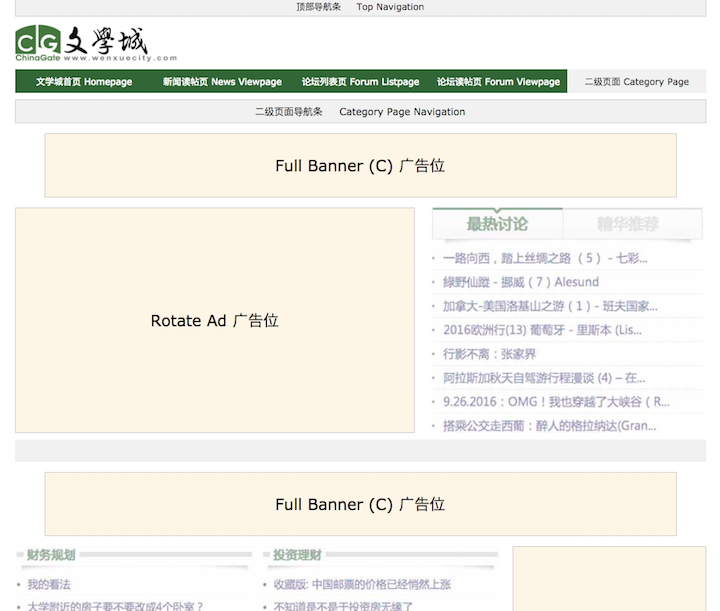The width and height of the screenshot is (720, 611).
Task: Open the 行影不离：张家界 post
Action: [x=489, y=354]
